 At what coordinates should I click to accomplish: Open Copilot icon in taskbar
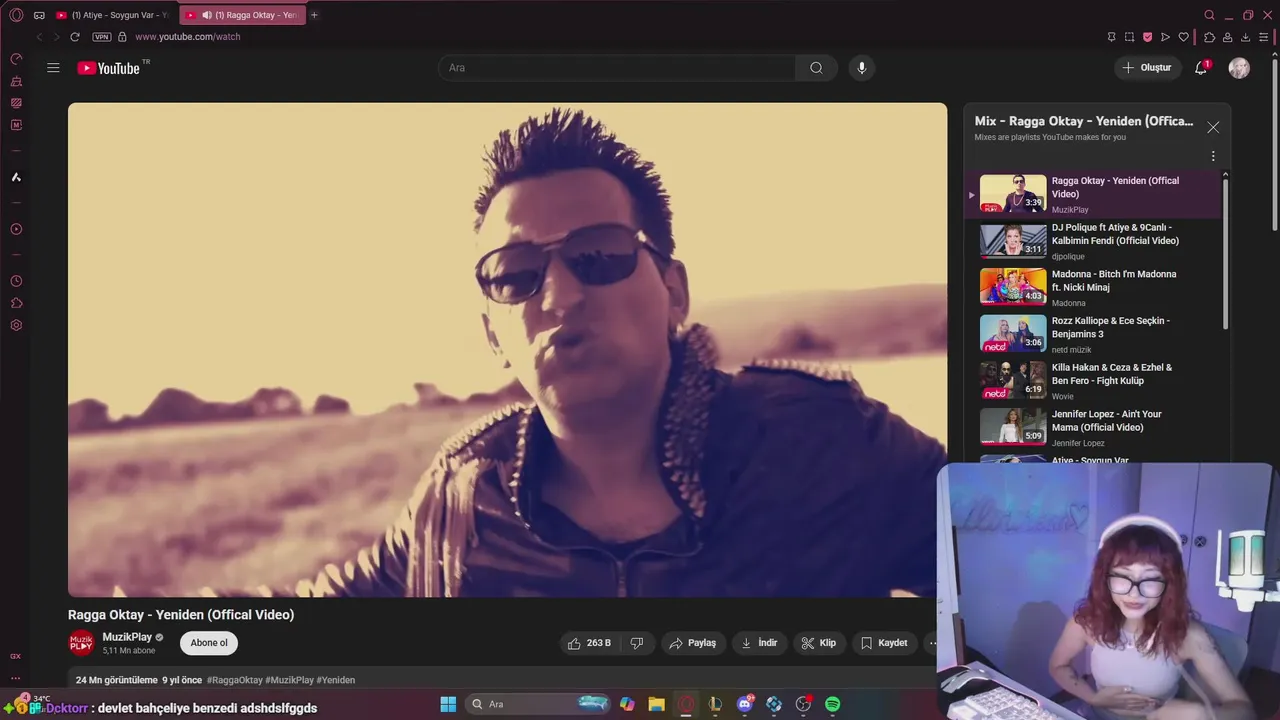pos(627,704)
